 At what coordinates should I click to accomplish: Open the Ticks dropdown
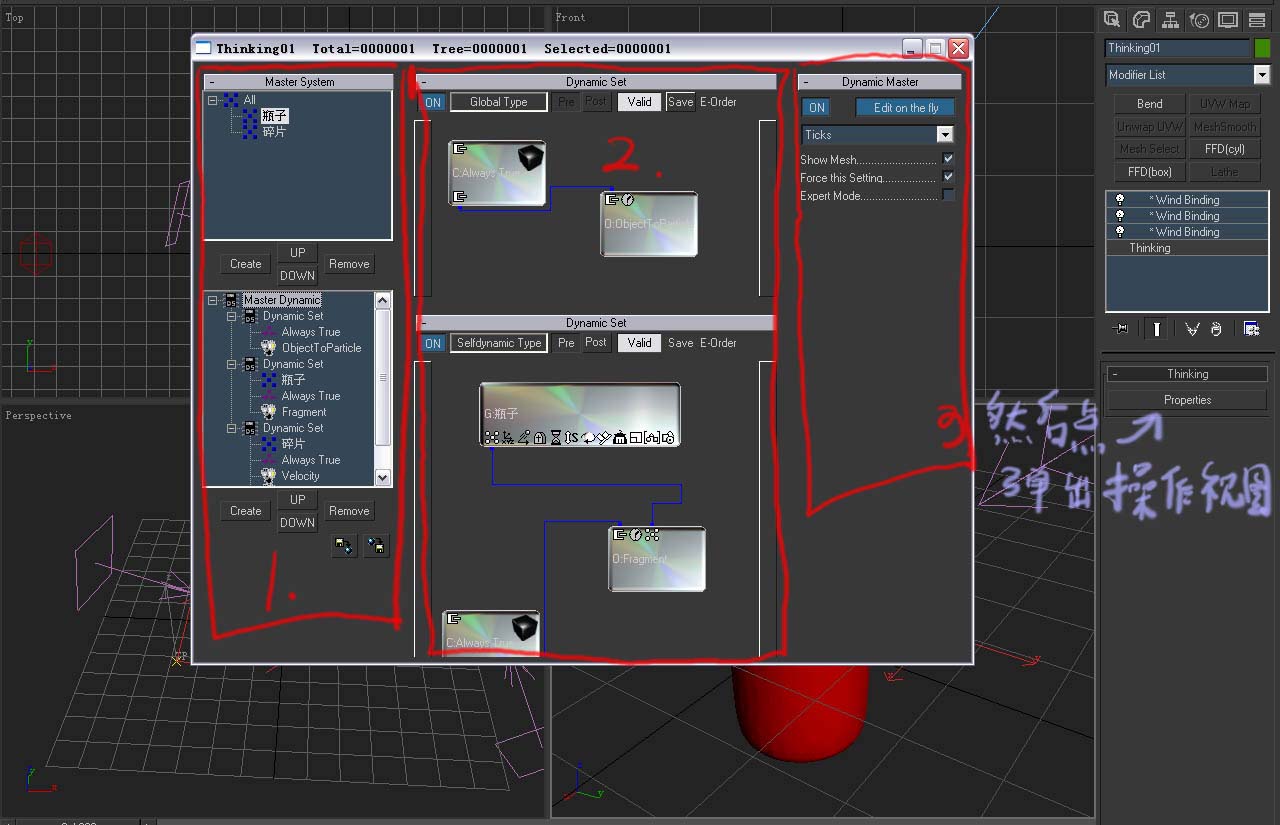(877, 134)
